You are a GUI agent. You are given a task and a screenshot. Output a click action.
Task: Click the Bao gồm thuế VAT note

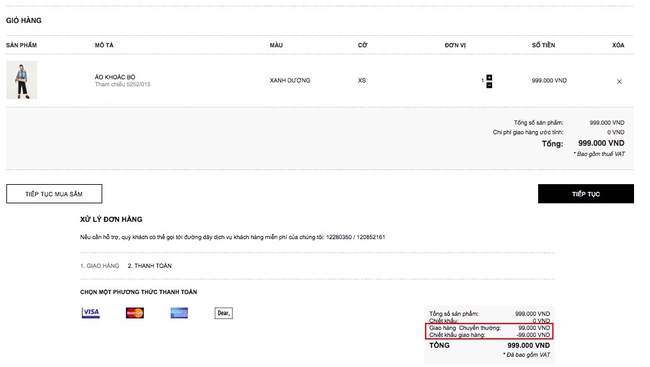pos(599,154)
